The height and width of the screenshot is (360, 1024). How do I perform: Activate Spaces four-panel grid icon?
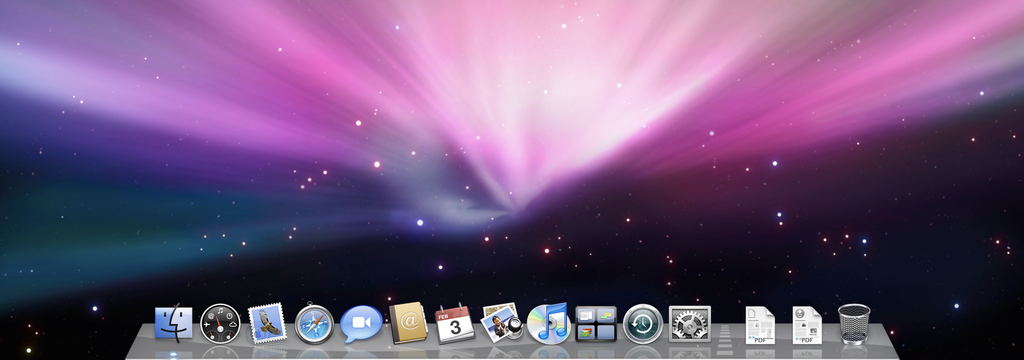point(596,324)
